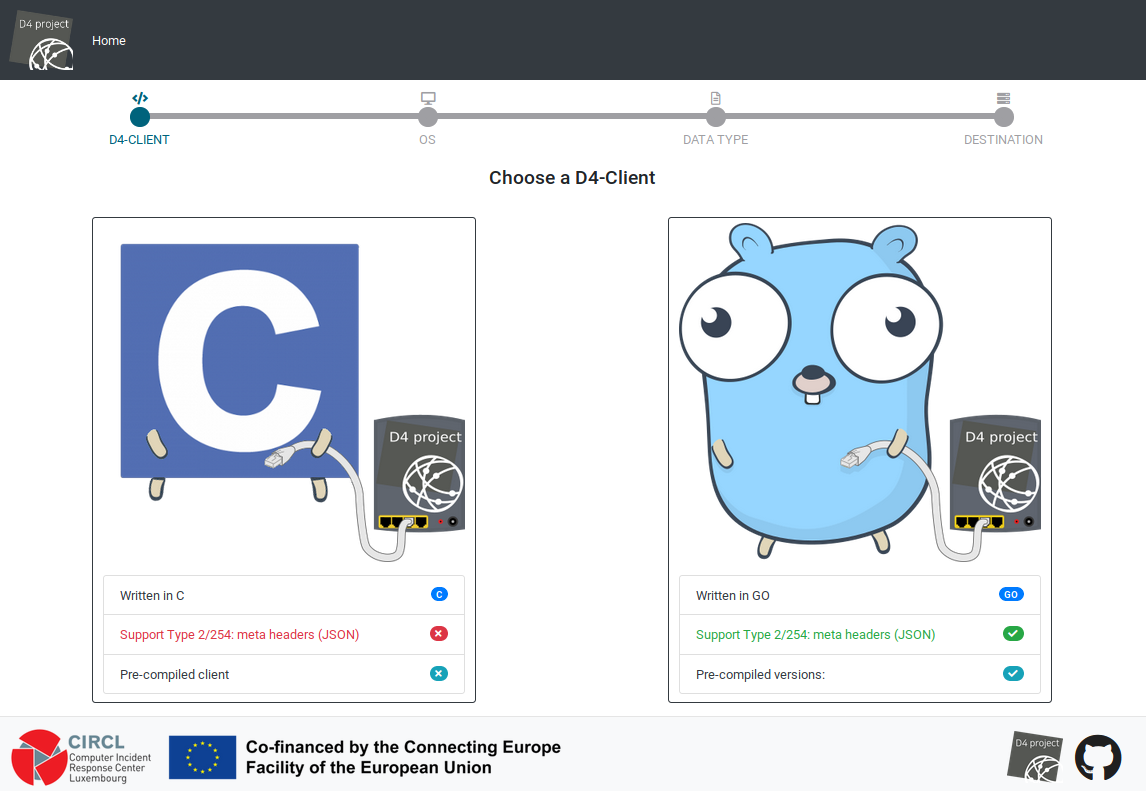1146x791 pixels.
Task: Click the D4 project box in Go card
Action: point(995,474)
